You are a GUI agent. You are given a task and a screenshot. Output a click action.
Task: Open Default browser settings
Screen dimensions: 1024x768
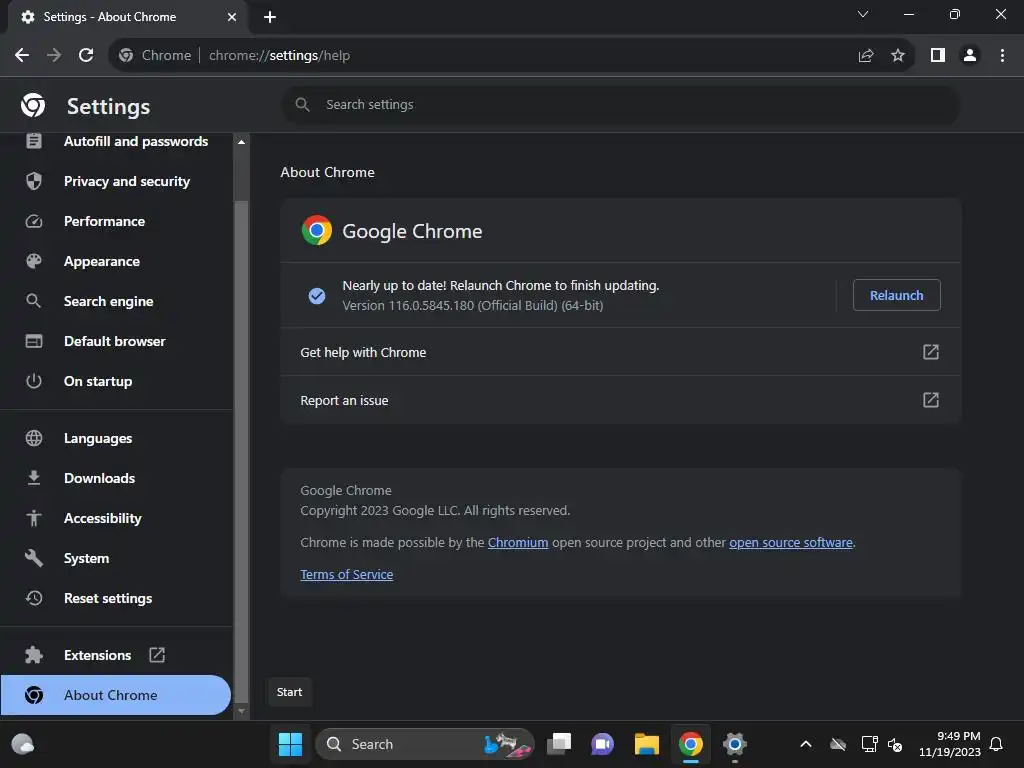(116, 341)
